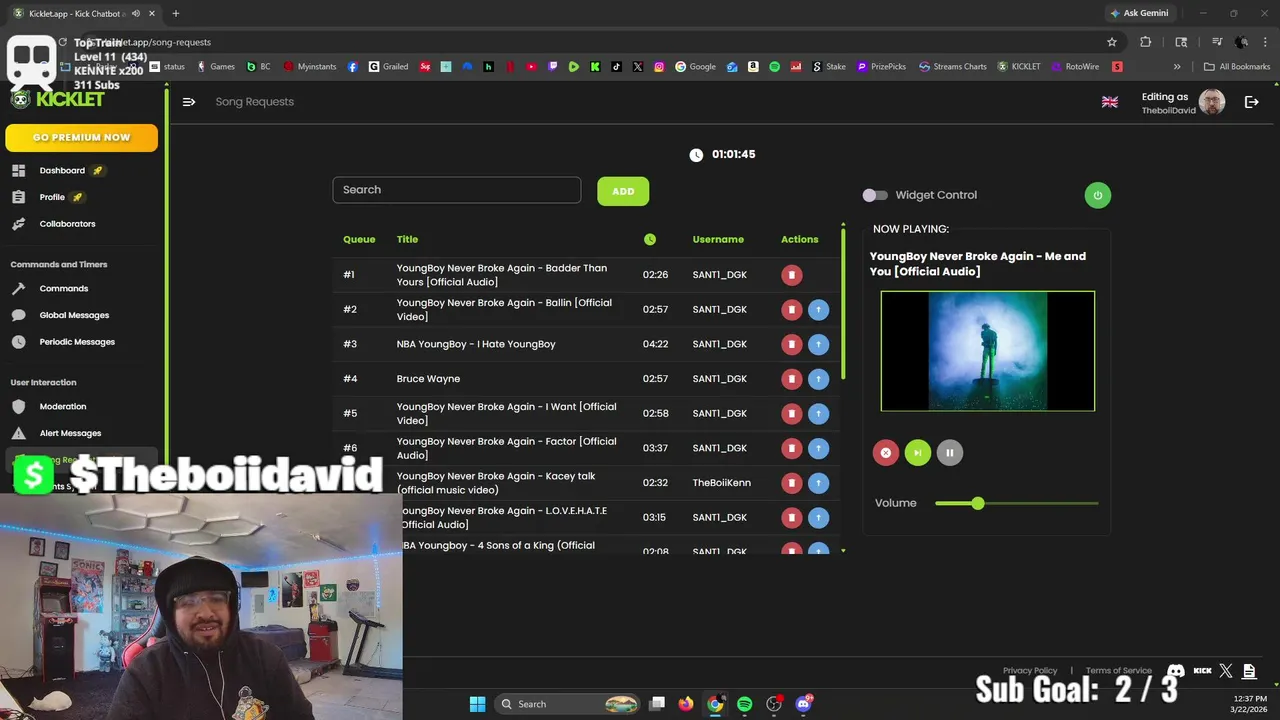Click the Queue column header
Screen dimensions: 1280x720
[x=359, y=240]
